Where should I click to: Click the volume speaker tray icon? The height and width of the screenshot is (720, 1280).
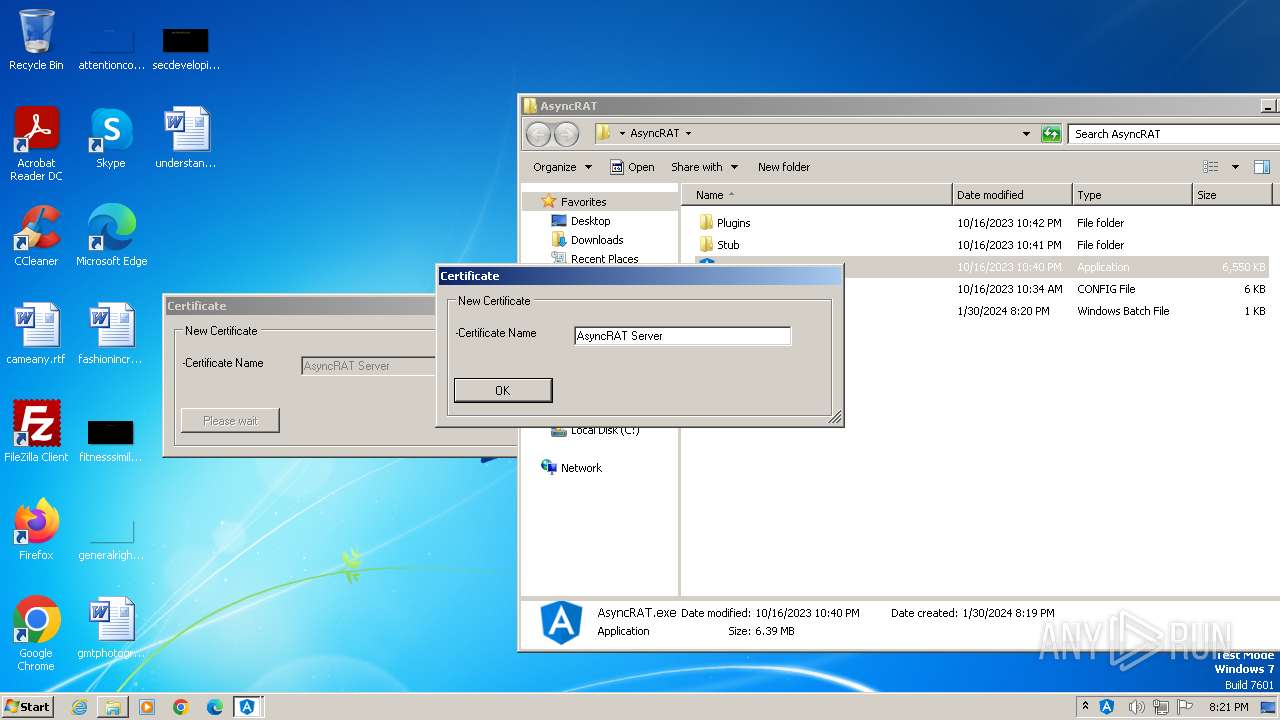(1136, 707)
